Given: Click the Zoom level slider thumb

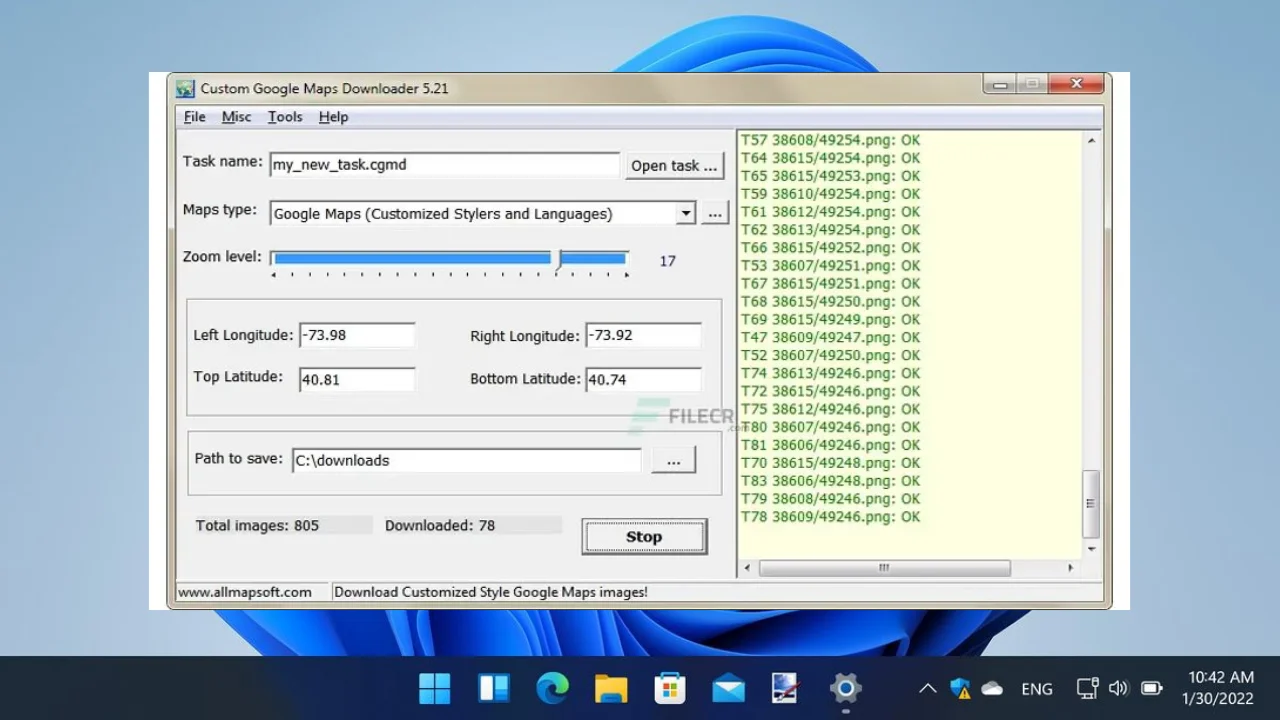Looking at the screenshot, I should coord(559,259).
